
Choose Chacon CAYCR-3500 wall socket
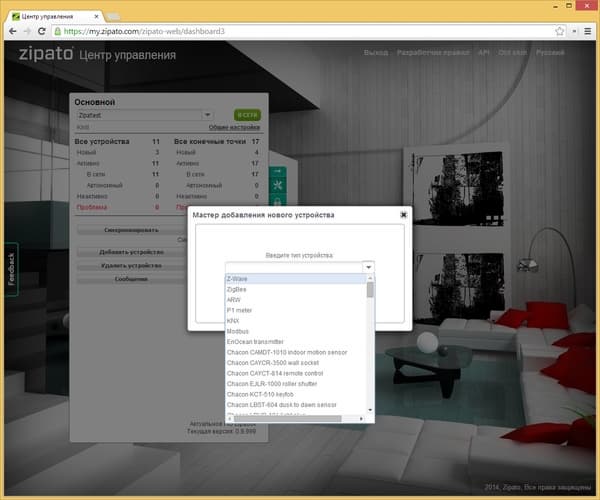coord(296,363)
